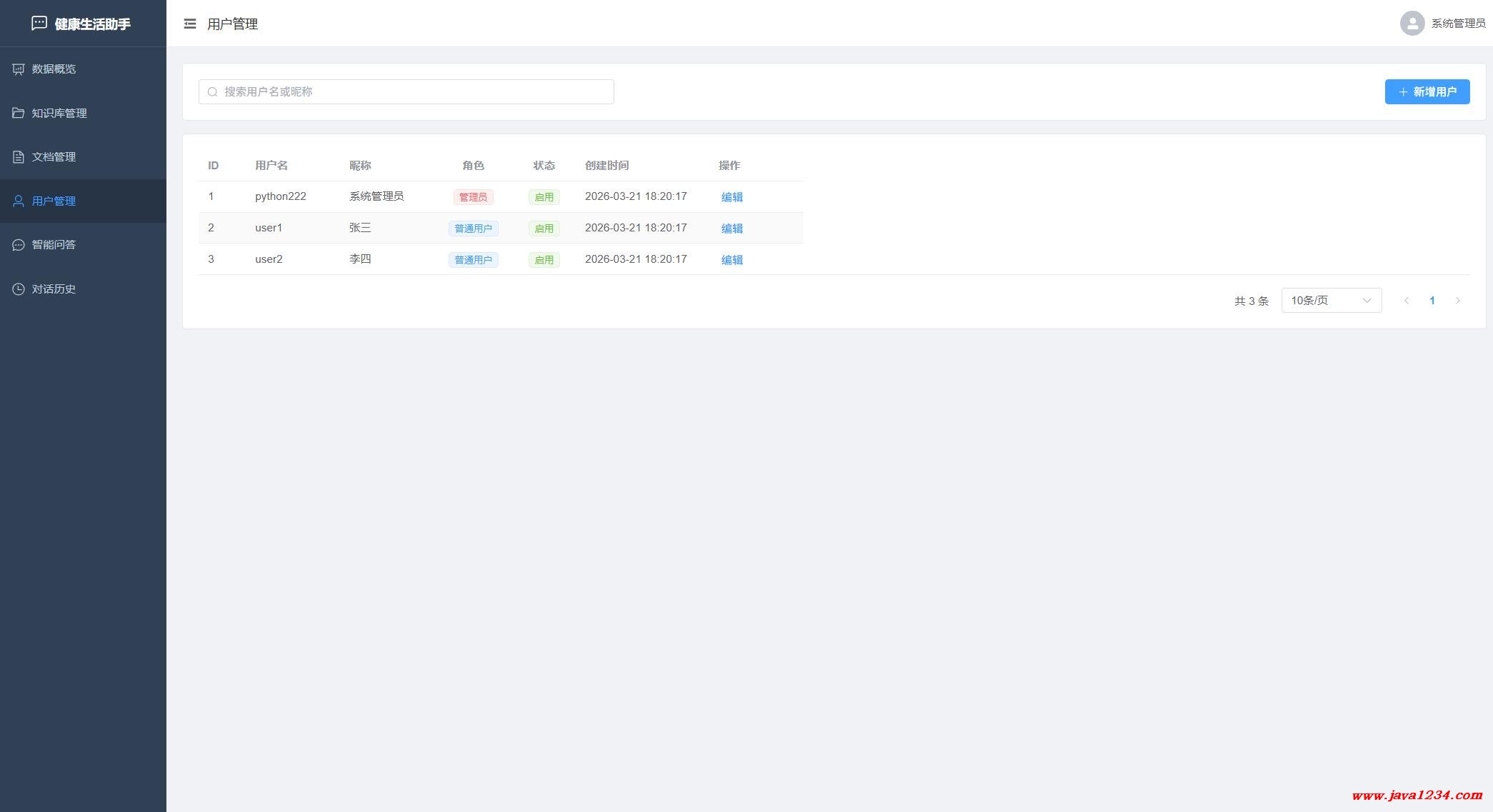The width and height of the screenshot is (1493, 812).
Task: Click the 健康生活助手 logo icon
Action: (x=39, y=24)
